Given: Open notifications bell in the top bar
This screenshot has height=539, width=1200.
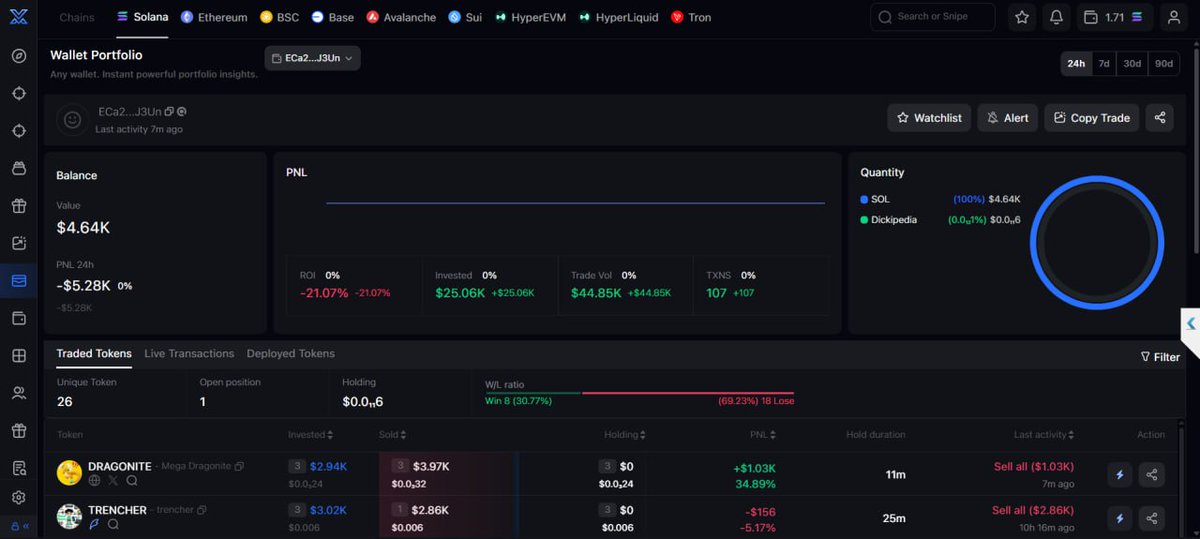Looking at the screenshot, I should (x=1056, y=17).
